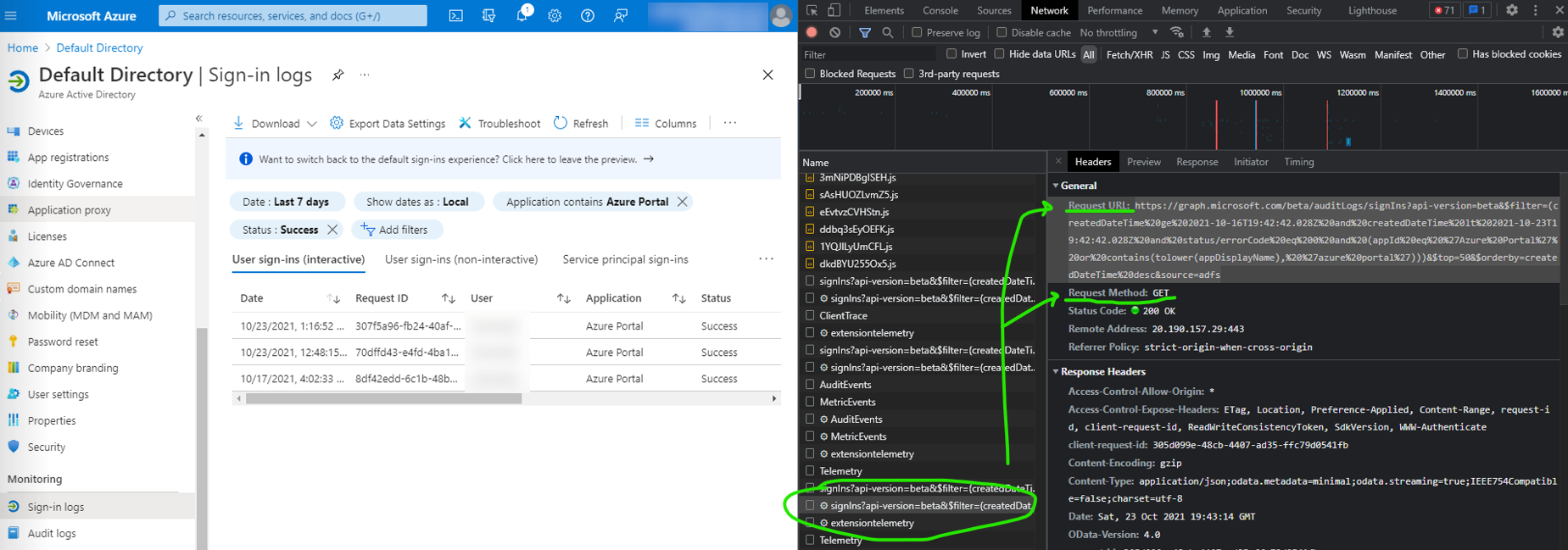Pin the Sign-in logs blade
The height and width of the screenshot is (550, 1568).
(x=338, y=75)
